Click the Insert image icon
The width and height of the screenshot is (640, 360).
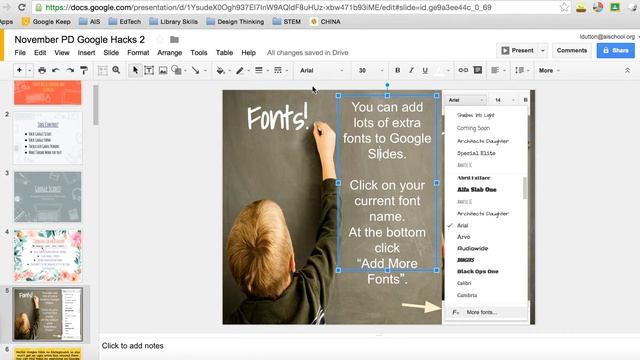pos(163,70)
